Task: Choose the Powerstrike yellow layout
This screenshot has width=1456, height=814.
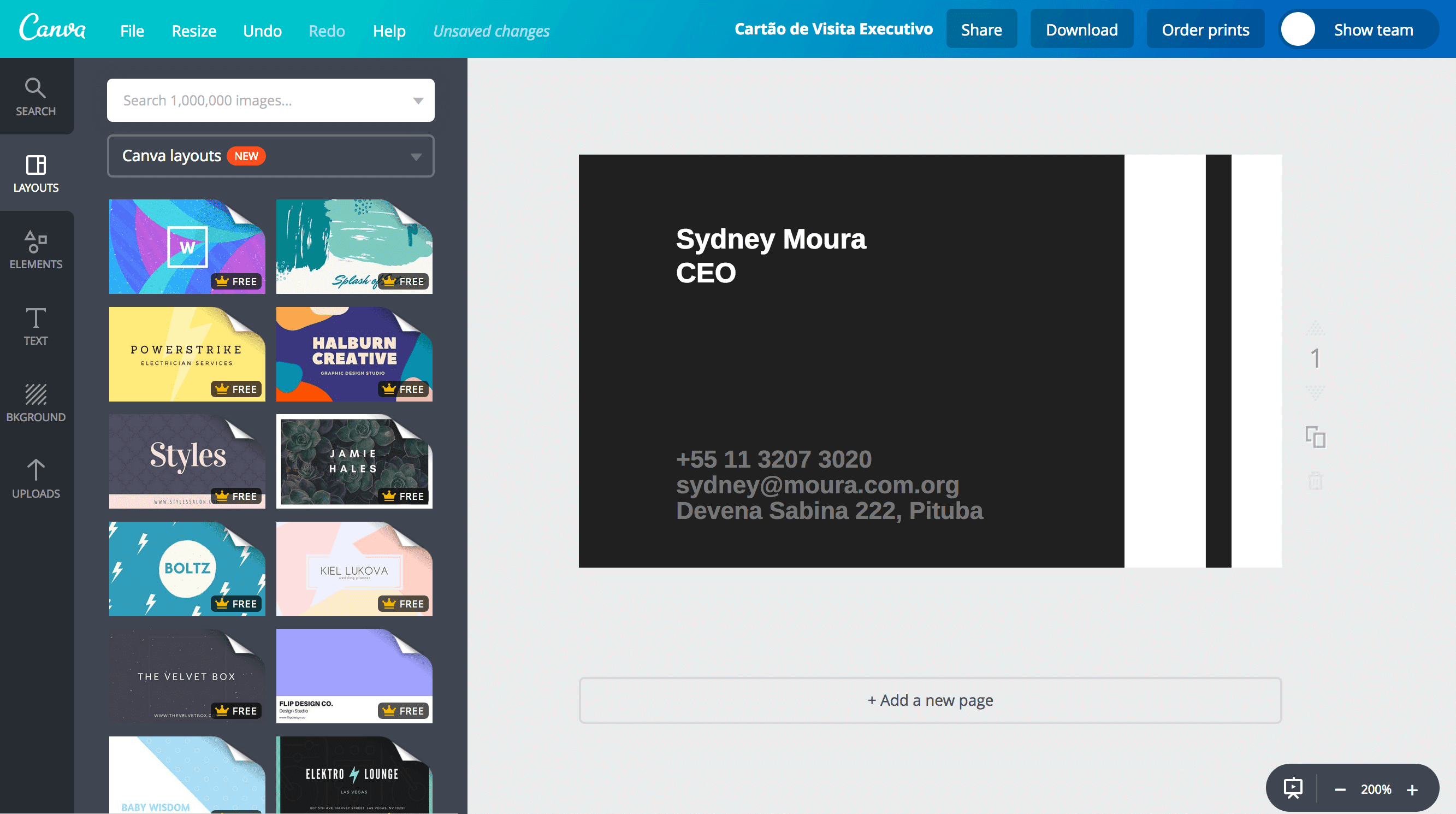Action: pyautogui.click(x=187, y=355)
